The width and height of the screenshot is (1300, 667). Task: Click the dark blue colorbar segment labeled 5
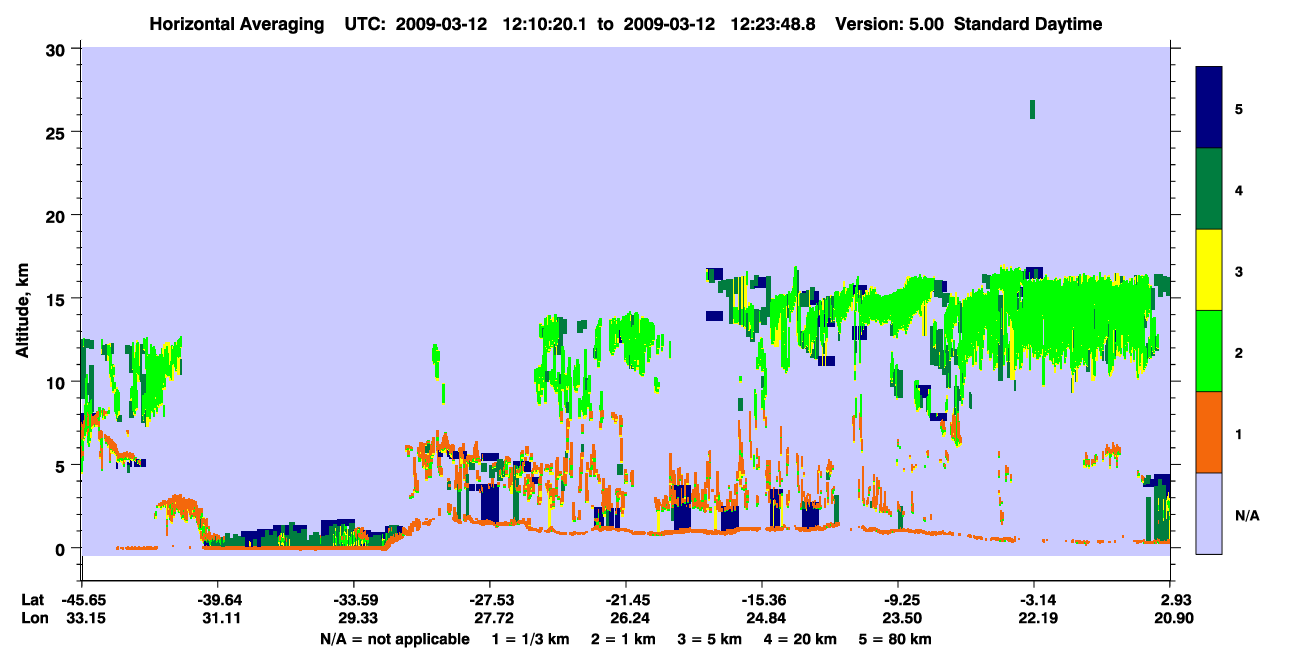click(x=1209, y=107)
